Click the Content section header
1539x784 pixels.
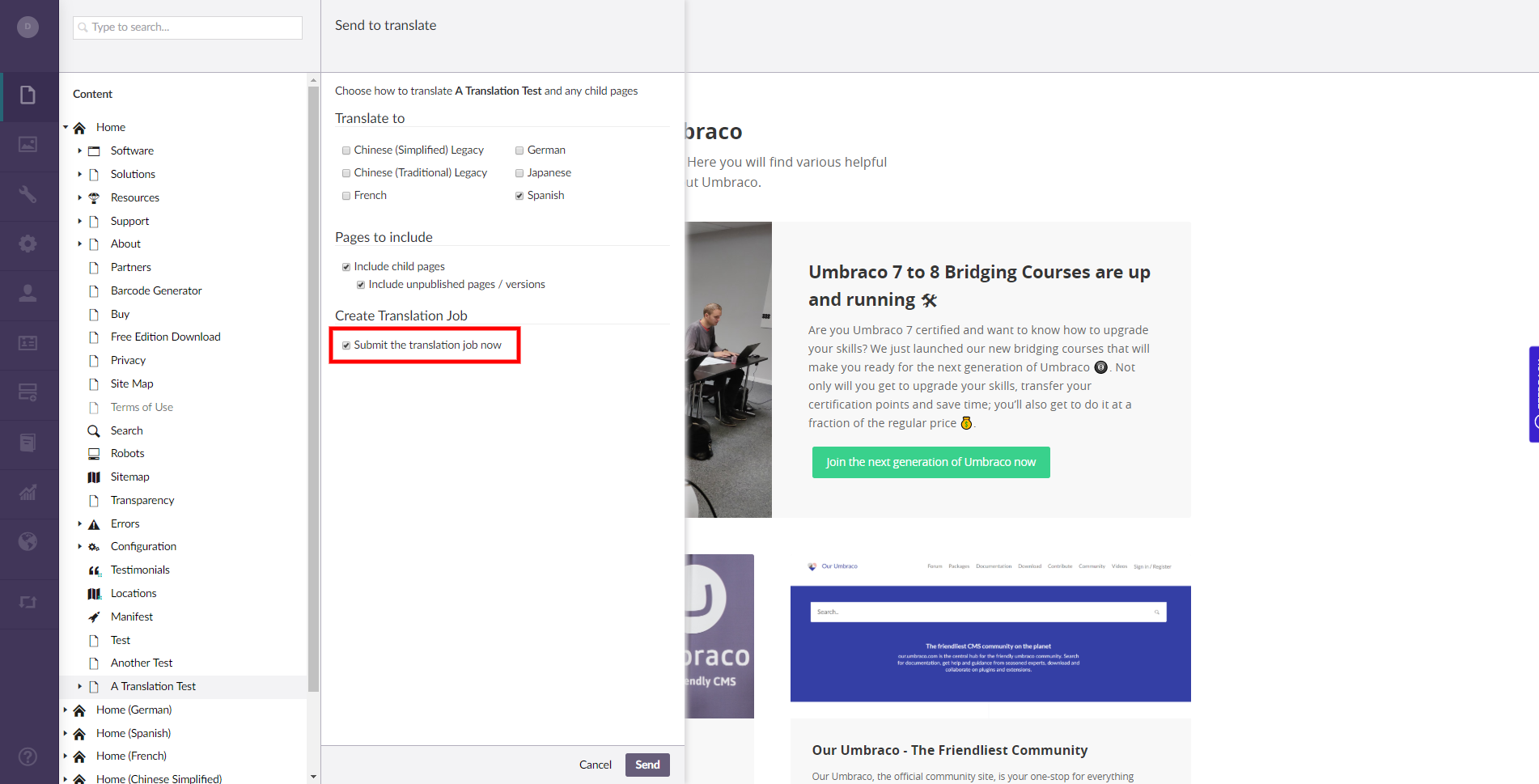point(92,94)
